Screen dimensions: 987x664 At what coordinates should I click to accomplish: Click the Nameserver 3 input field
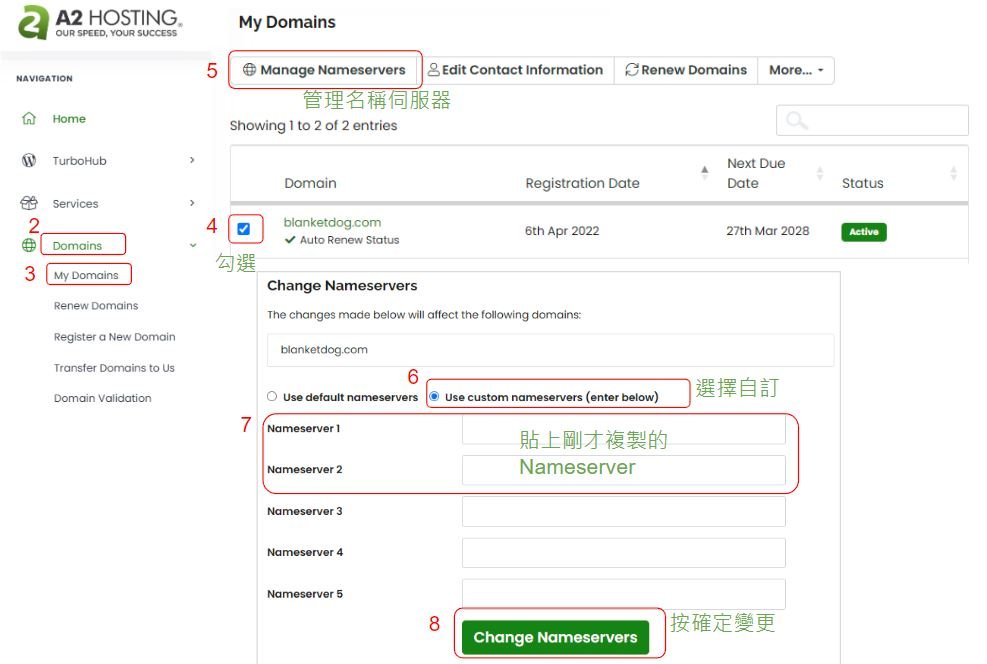[623, 511]
